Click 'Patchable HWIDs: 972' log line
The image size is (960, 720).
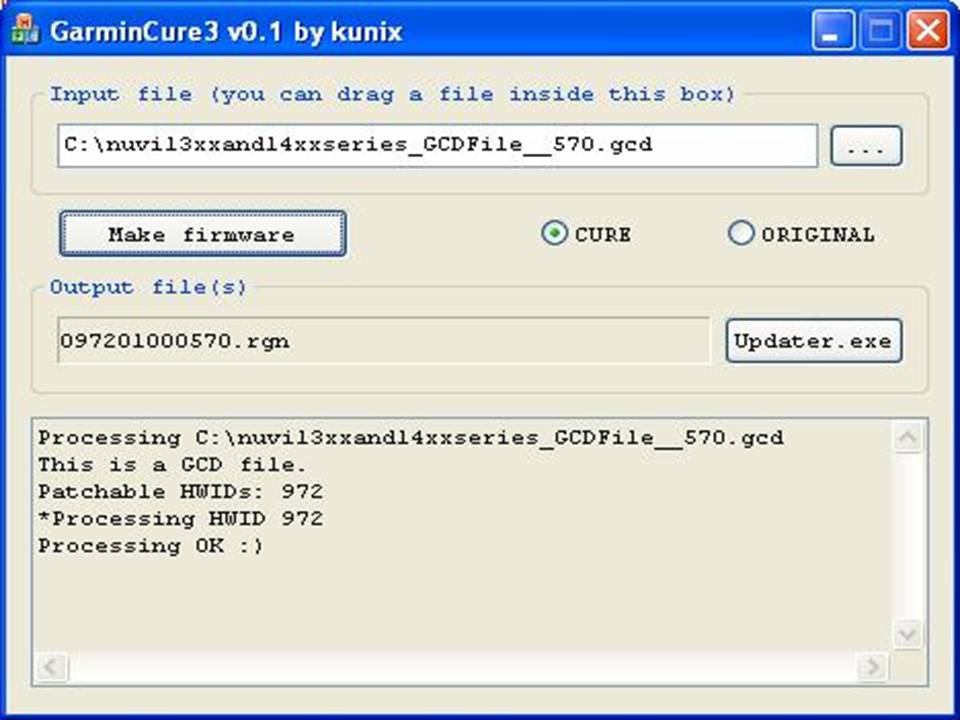[x=181, y=492]
